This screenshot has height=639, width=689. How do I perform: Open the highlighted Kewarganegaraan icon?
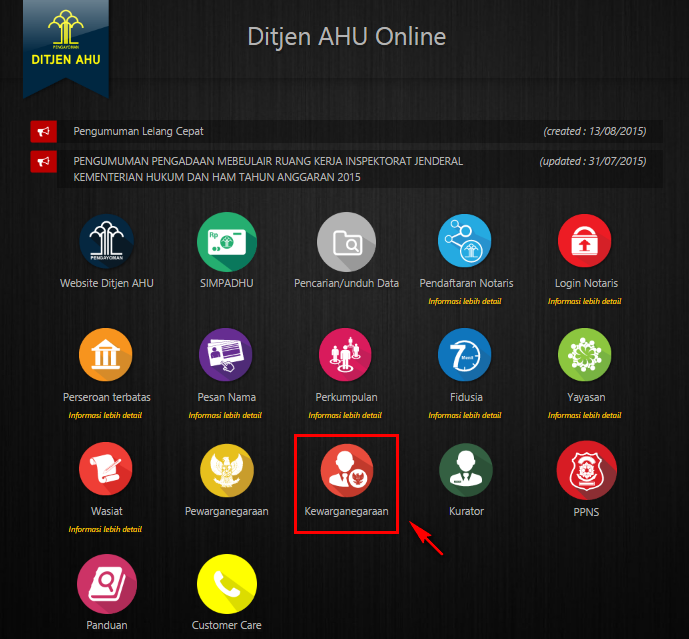[x=346, y=471]
